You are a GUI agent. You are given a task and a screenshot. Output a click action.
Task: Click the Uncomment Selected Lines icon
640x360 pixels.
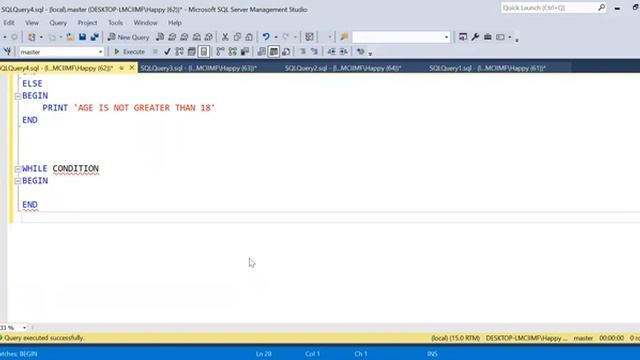pyautogui.click(x=314, y=52)
